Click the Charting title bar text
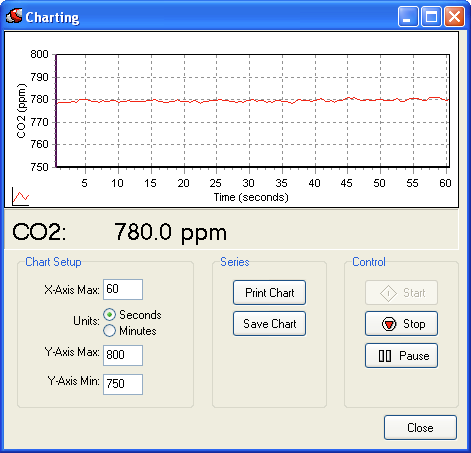471x453 pixels. pyautogui.click(x=52, y=17)
